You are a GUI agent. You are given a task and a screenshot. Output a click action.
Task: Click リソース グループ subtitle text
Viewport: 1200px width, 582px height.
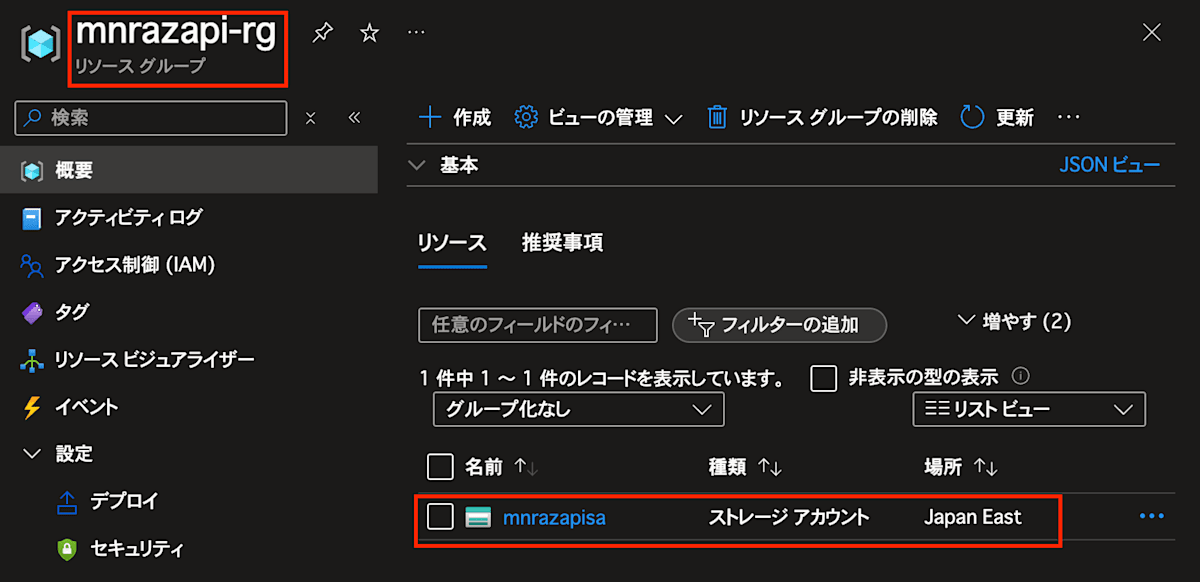pos(140,67)
